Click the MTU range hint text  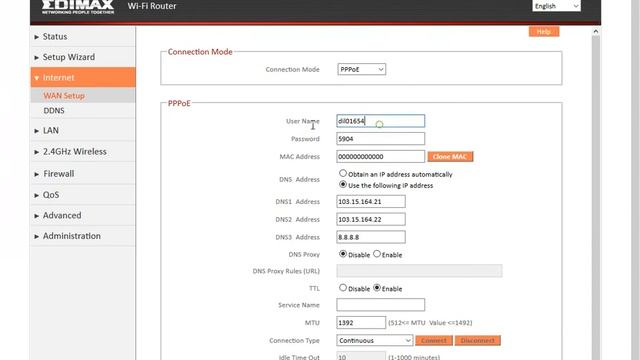430,323
